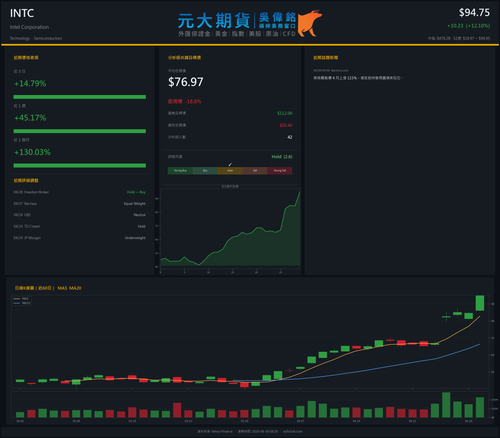Click the 元大期貨 banner title

(x=214, y=21)
